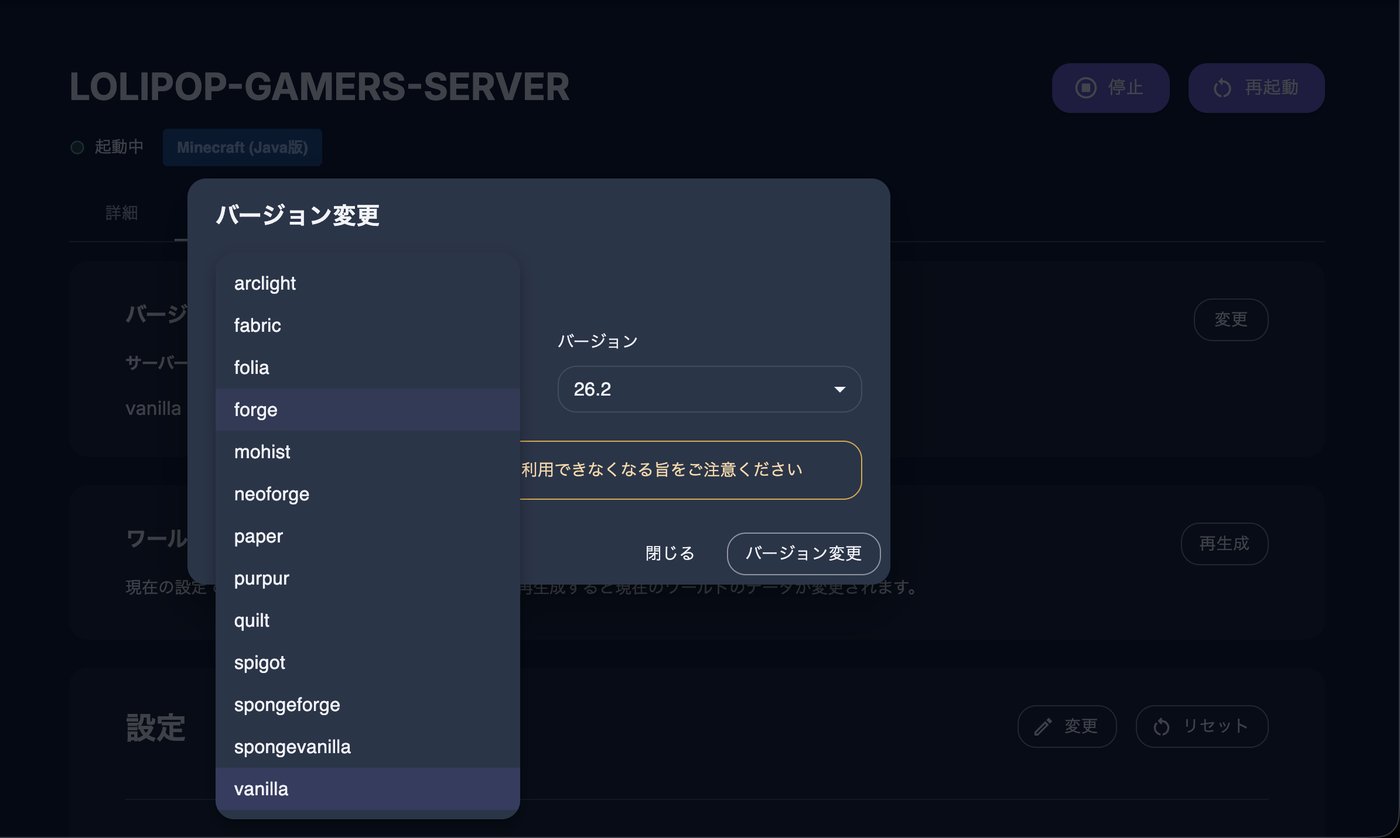Click the 変更 button in 設定 section

1067,726
